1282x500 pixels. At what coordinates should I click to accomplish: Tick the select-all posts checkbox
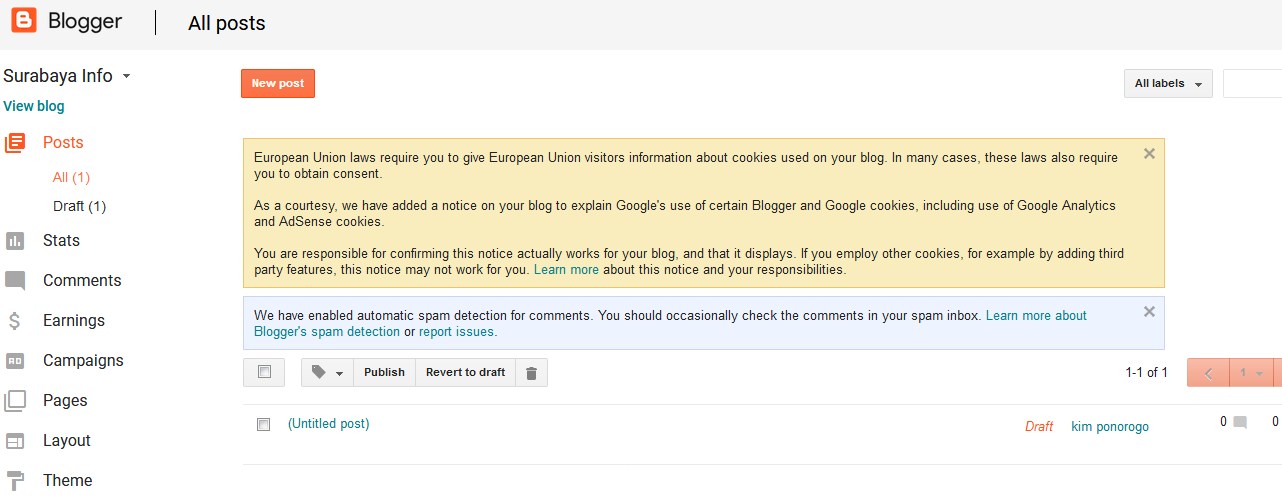coord(264,372)
